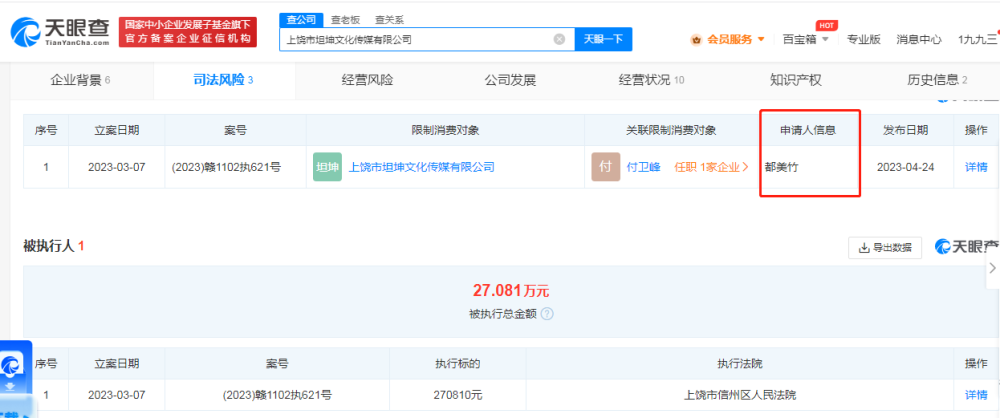Viewport: 1000px width, 418px height.
Task: Open the 会员服务 dropdown menu
Action: 736,39
